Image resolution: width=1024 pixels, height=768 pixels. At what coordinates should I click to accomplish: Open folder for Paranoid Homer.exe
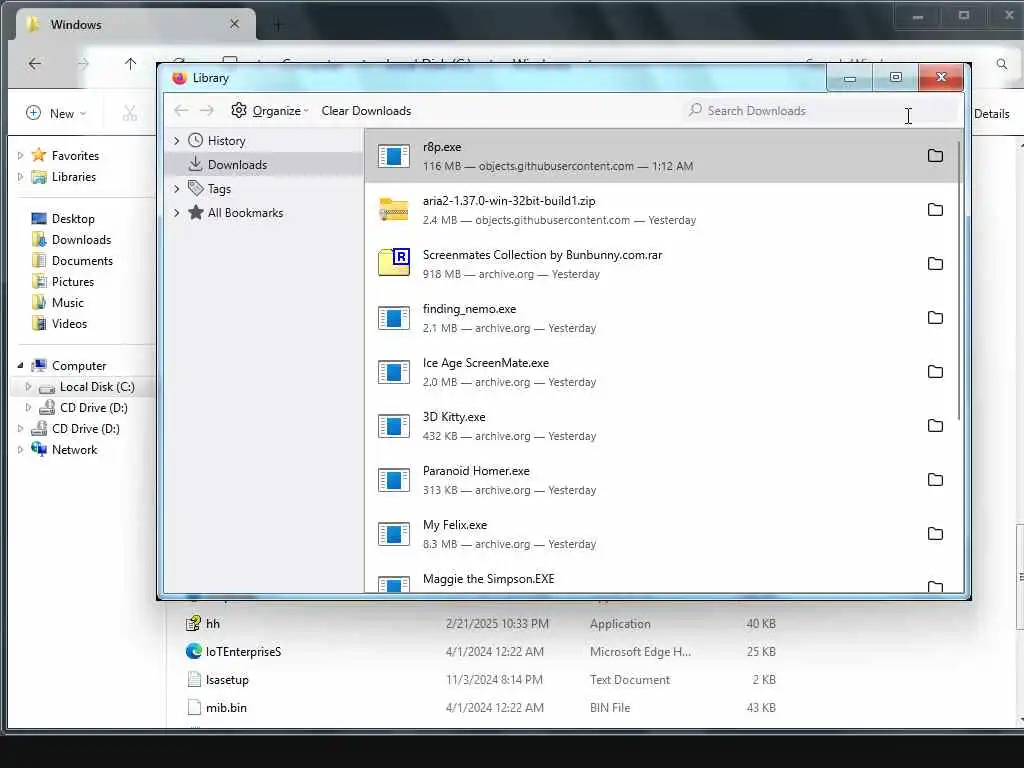tap(935, 480)
